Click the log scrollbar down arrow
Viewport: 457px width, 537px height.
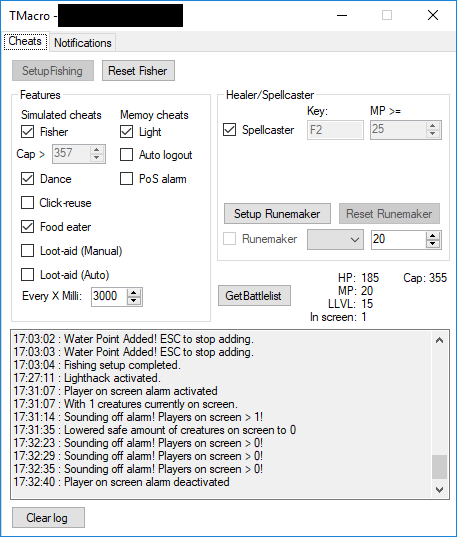[440, 490]
